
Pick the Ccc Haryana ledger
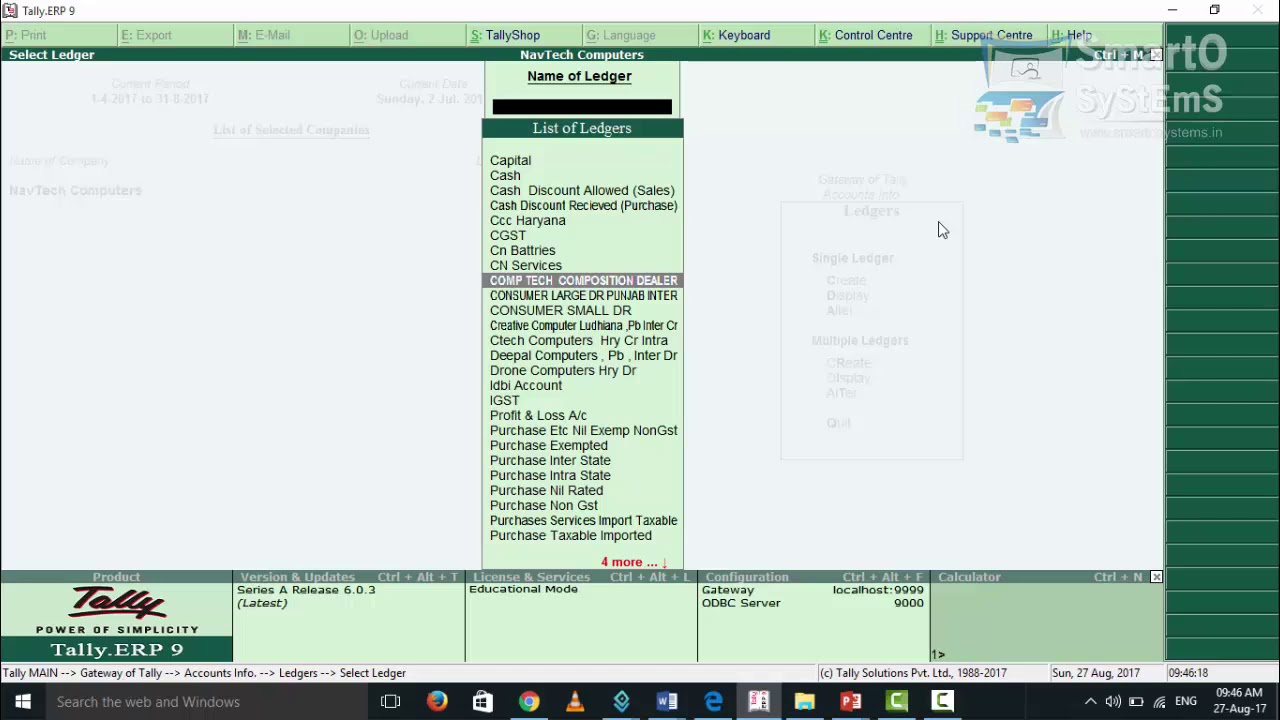[528, 220]
